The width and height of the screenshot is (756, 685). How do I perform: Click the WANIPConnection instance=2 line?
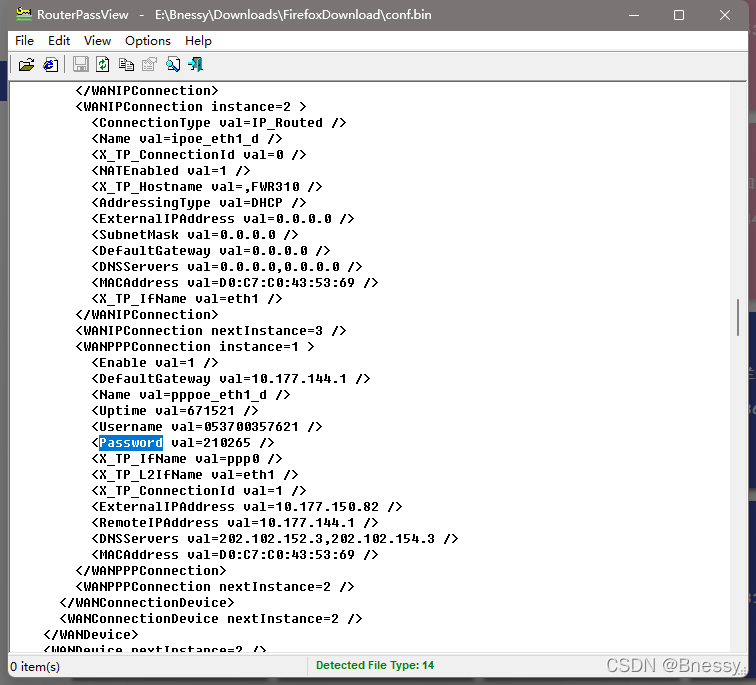(191, 107)
